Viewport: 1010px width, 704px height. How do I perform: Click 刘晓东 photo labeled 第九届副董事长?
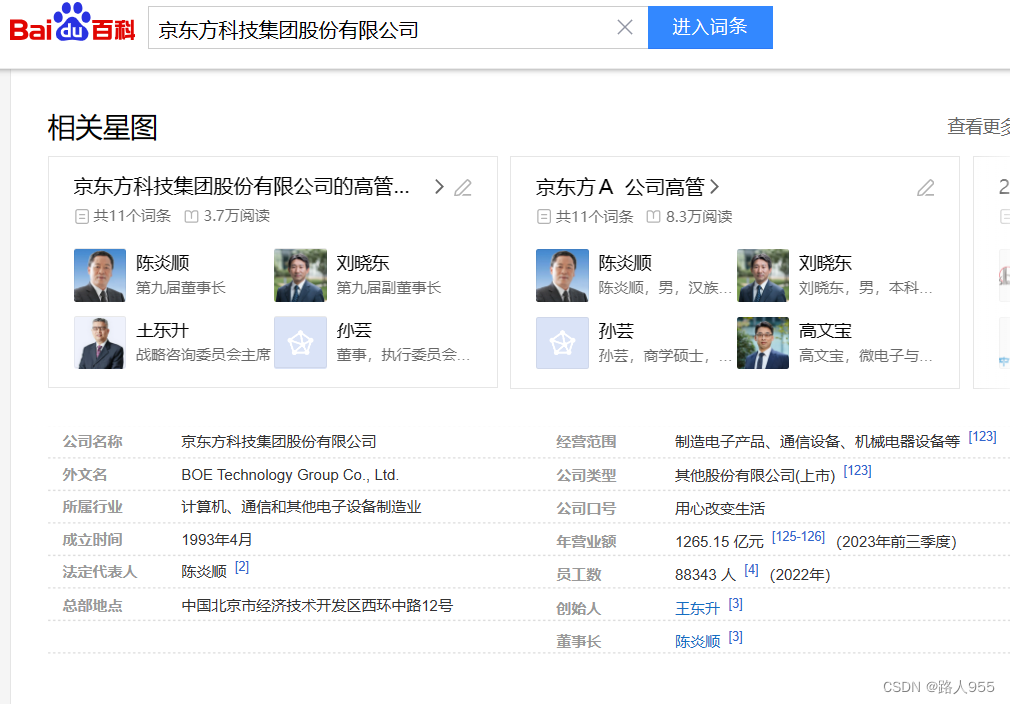coord(300,275)
